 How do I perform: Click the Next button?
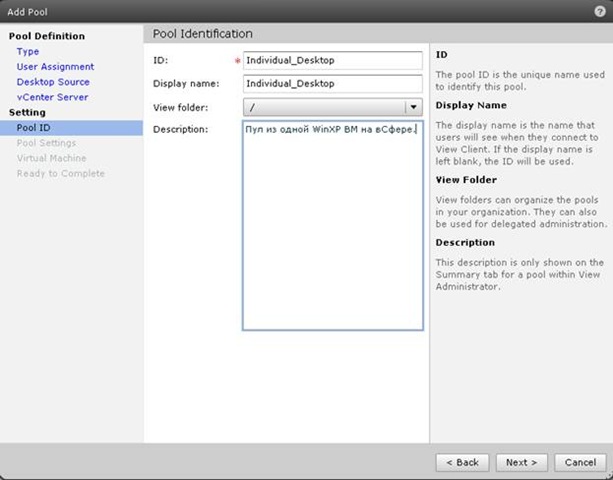[x=522, y=462]
